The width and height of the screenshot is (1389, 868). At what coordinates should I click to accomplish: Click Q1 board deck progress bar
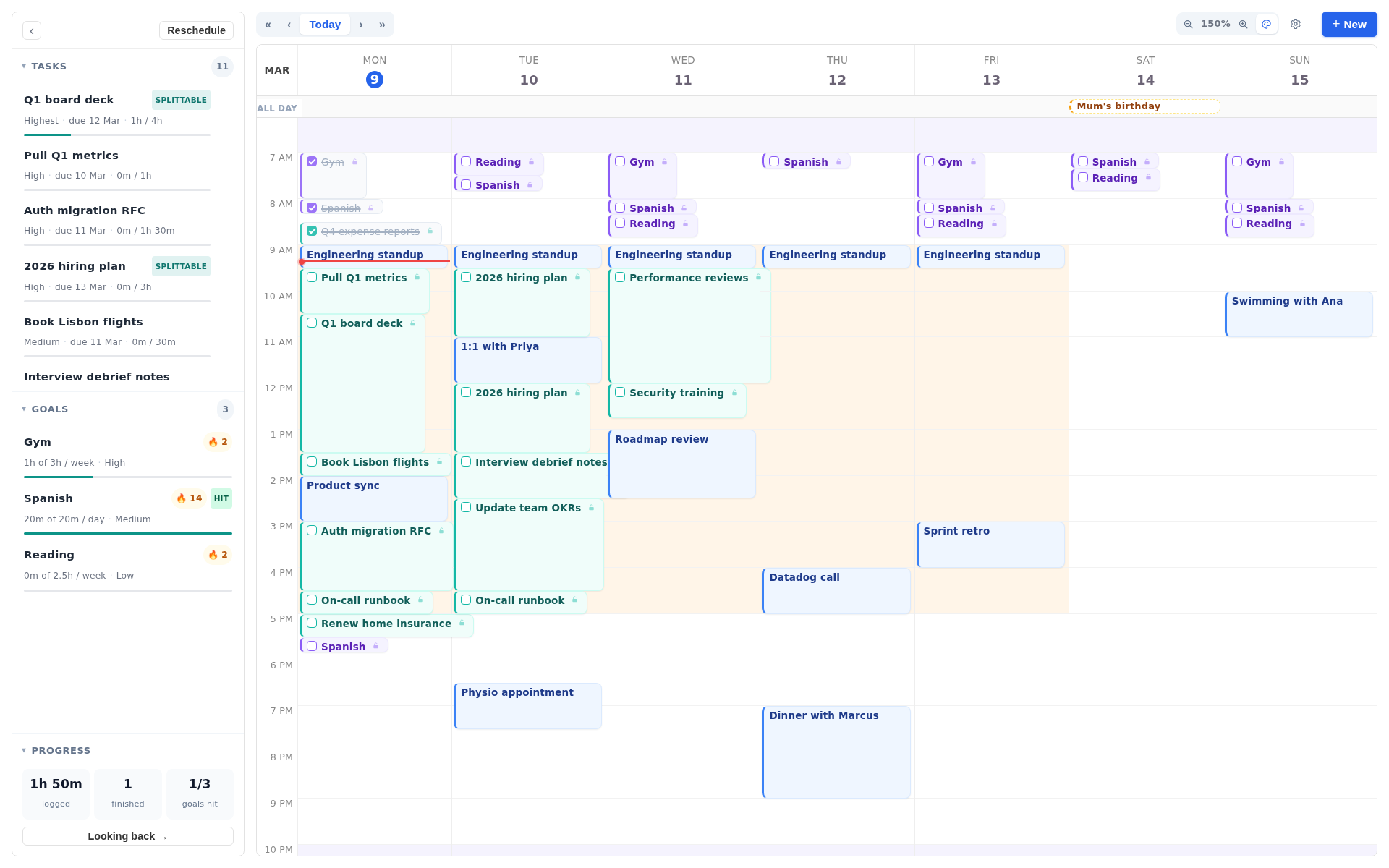(x=117, y=135)
